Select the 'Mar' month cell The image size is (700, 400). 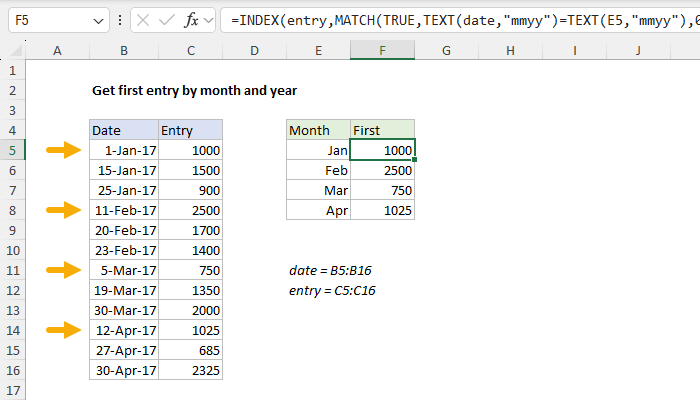318,191
